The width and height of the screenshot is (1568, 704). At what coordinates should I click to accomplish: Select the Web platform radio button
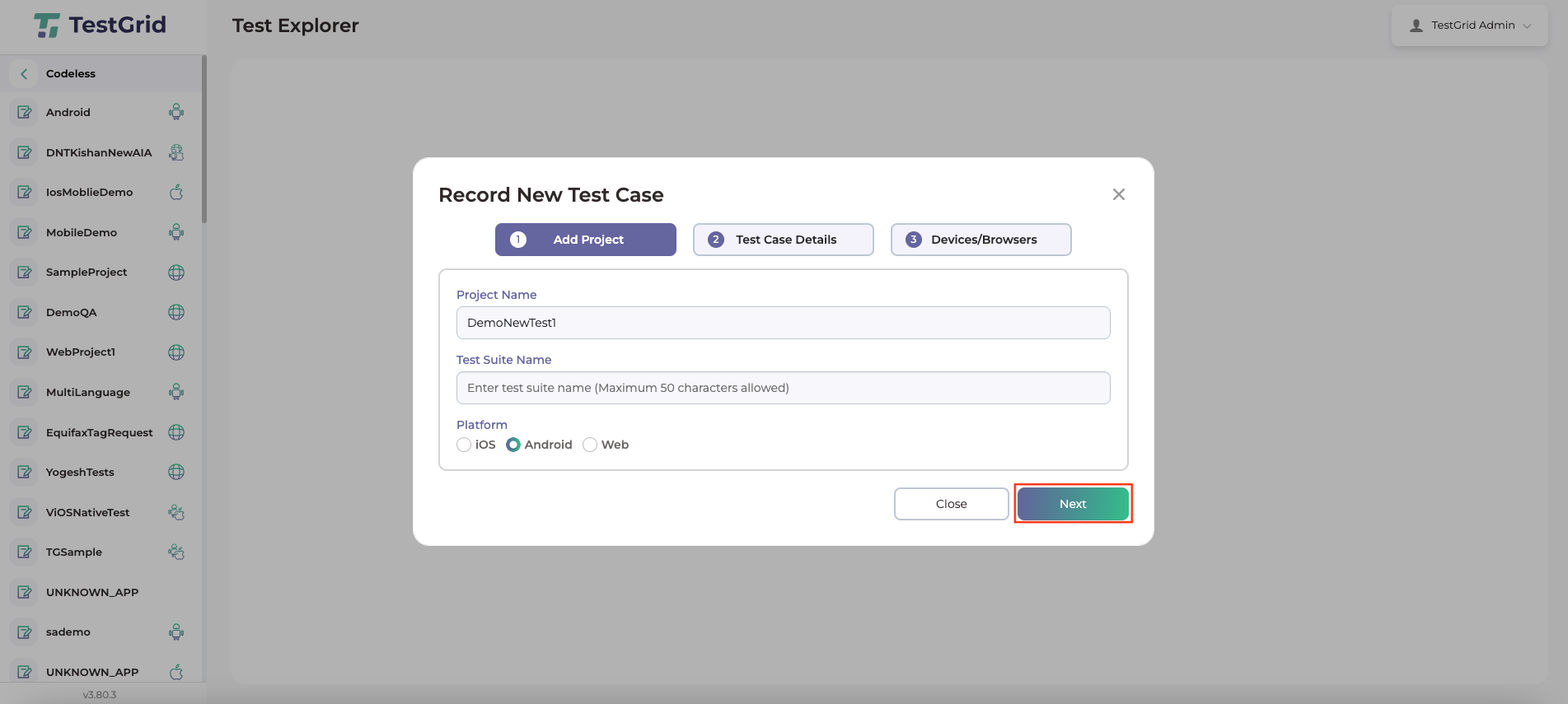pyautogui.click(x=590, y=445)
